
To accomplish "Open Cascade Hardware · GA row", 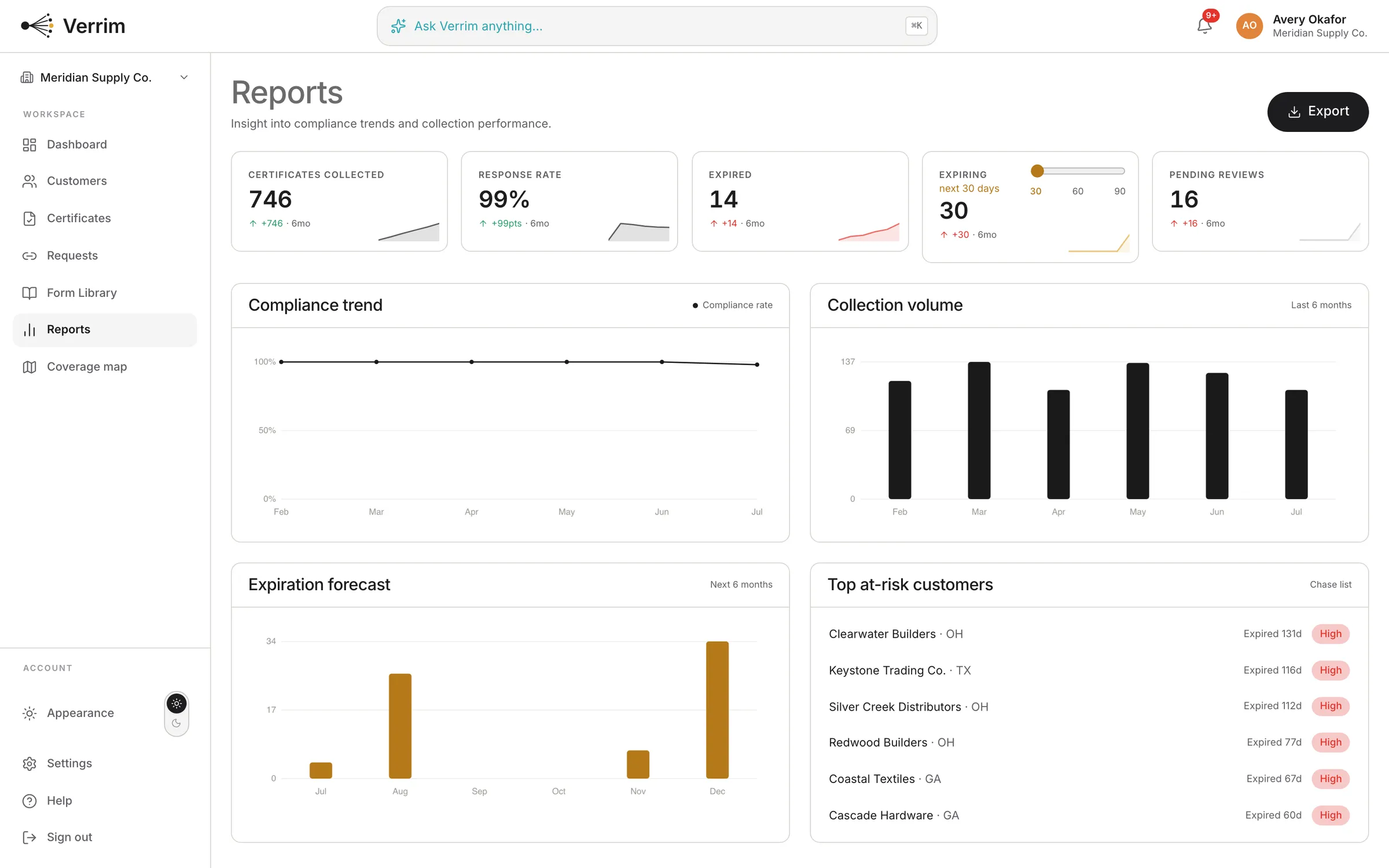I will tap(1089, 815).
